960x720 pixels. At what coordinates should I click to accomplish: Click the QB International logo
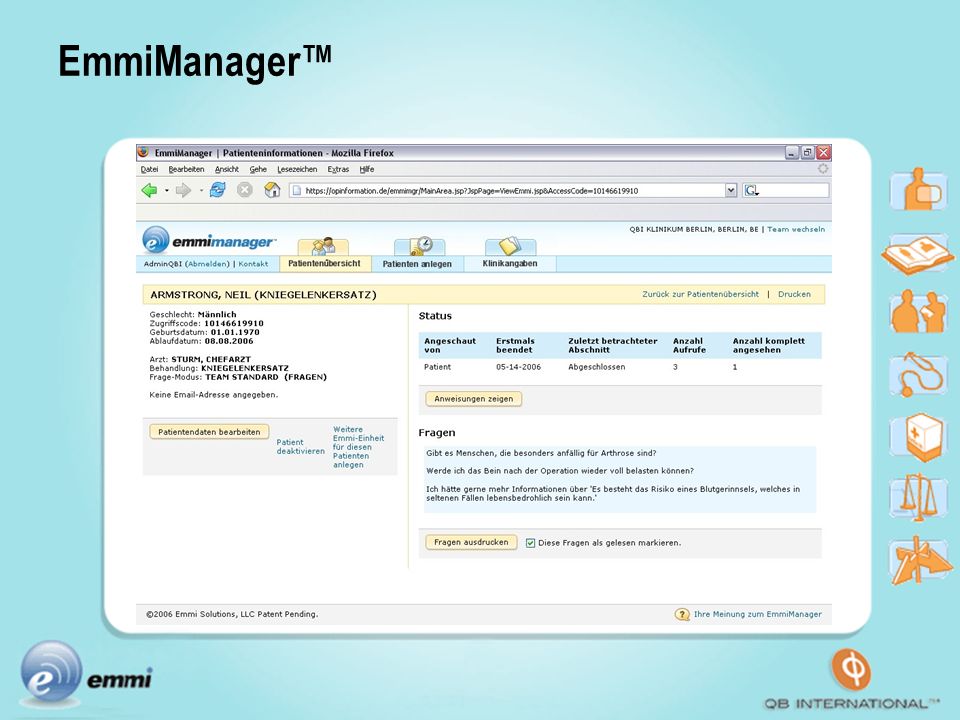852,681
